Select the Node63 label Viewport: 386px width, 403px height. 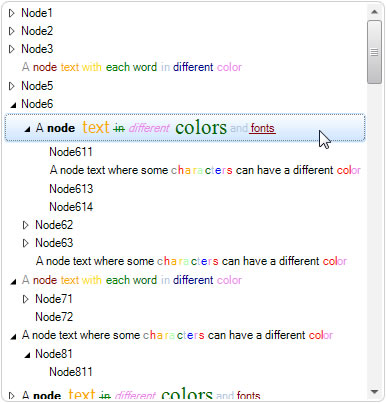54,243
